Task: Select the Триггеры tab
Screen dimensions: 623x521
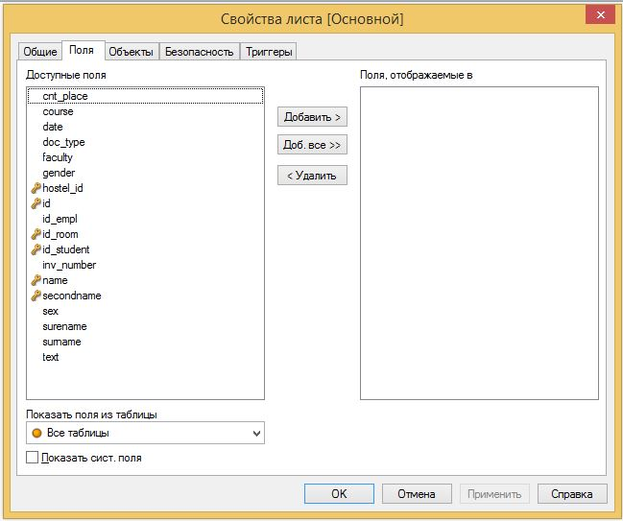Action: pos(269,51)
